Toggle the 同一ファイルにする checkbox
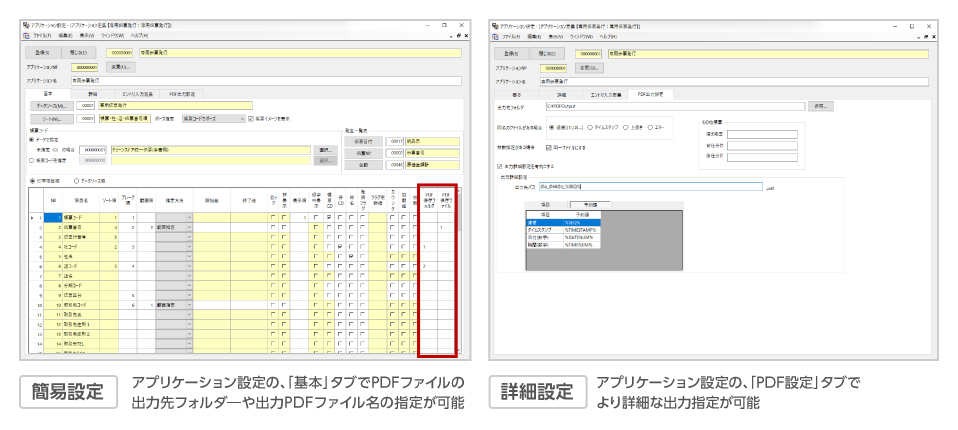This screenshot has width=958, height=430. click(549, 147)
